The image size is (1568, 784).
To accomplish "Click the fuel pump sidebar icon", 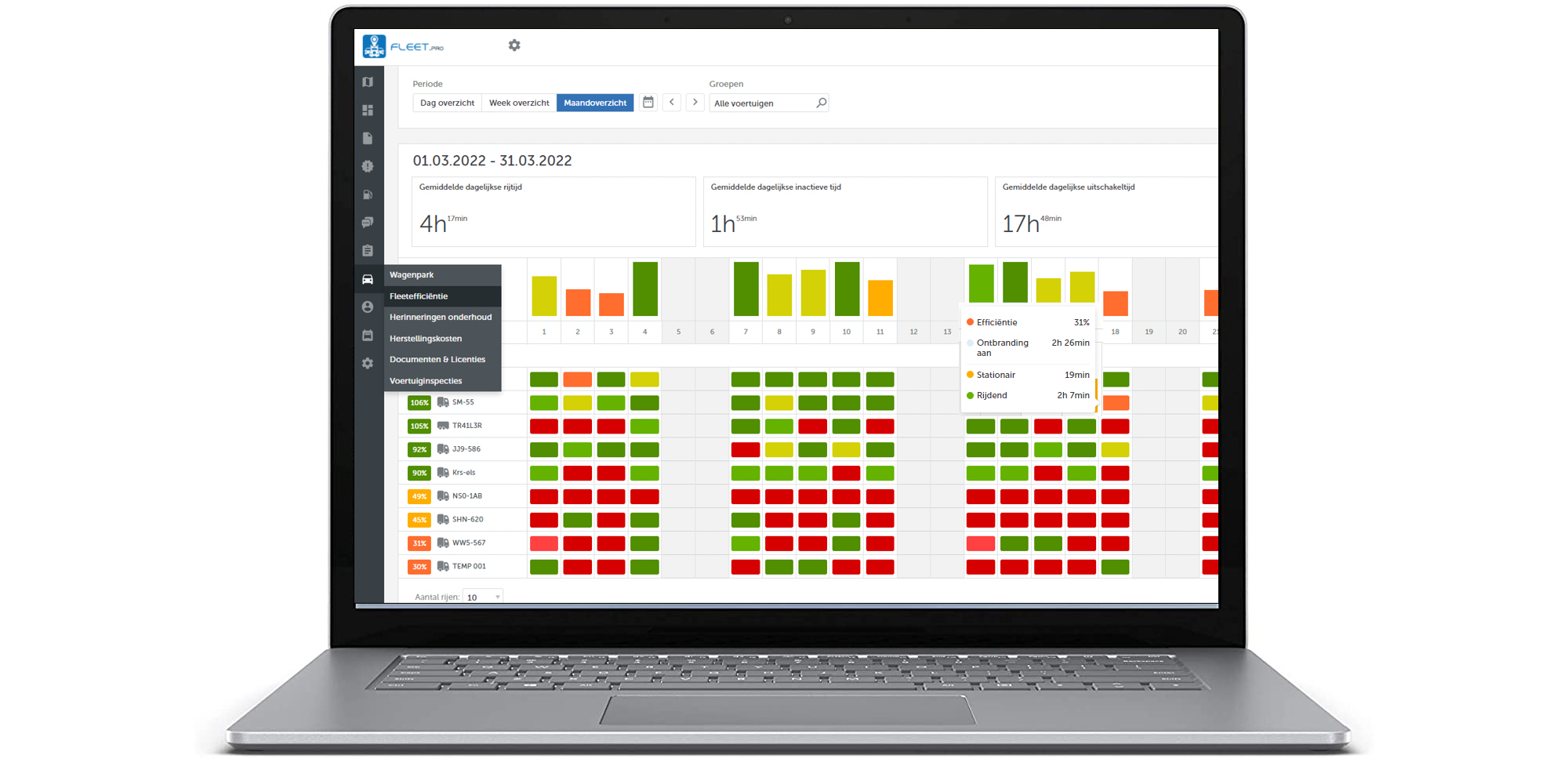I will [x=368, y=194].
